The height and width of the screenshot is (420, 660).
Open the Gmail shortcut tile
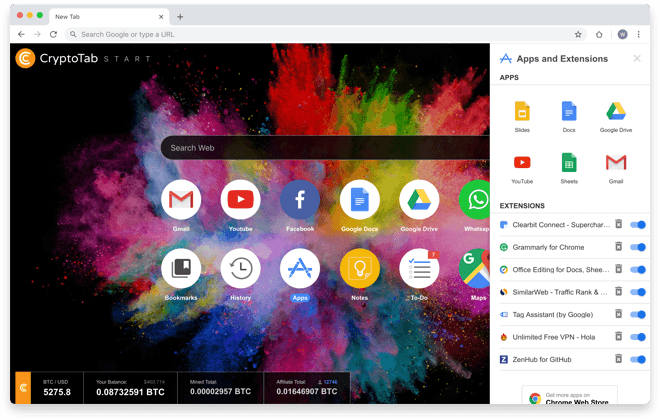pos(180,201)
